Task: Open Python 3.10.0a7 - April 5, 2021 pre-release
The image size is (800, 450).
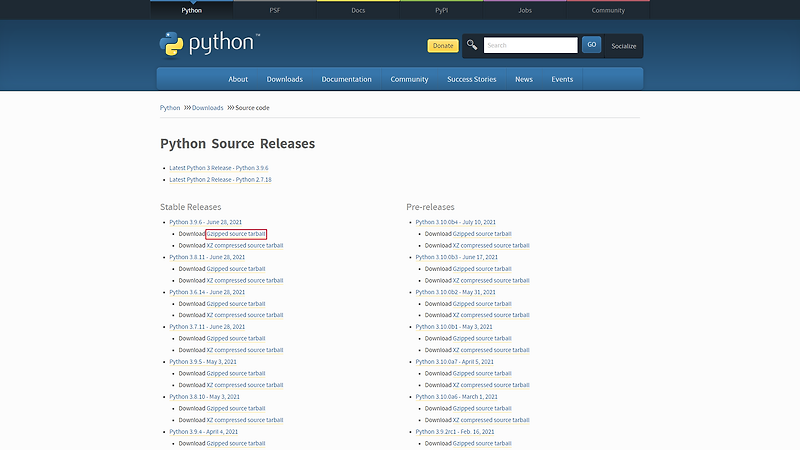Action: point(455,362)
